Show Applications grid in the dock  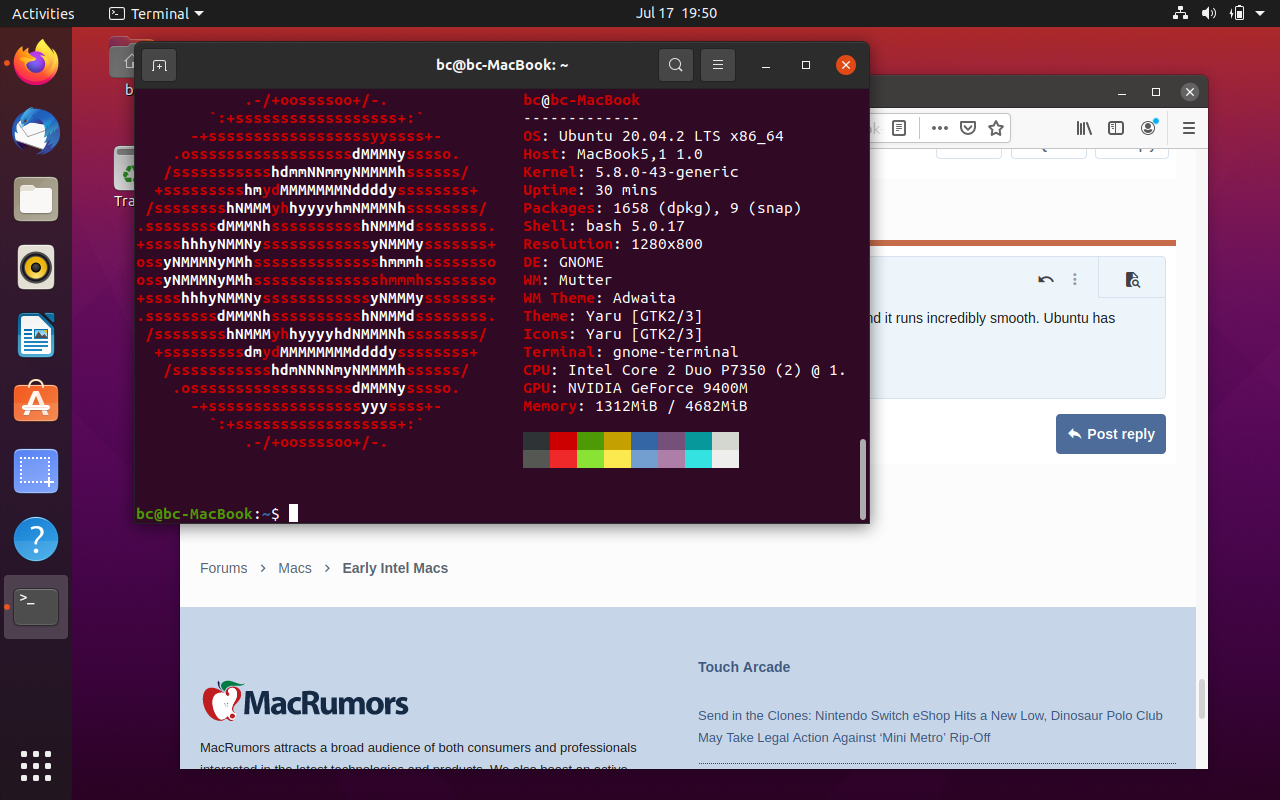36,765
